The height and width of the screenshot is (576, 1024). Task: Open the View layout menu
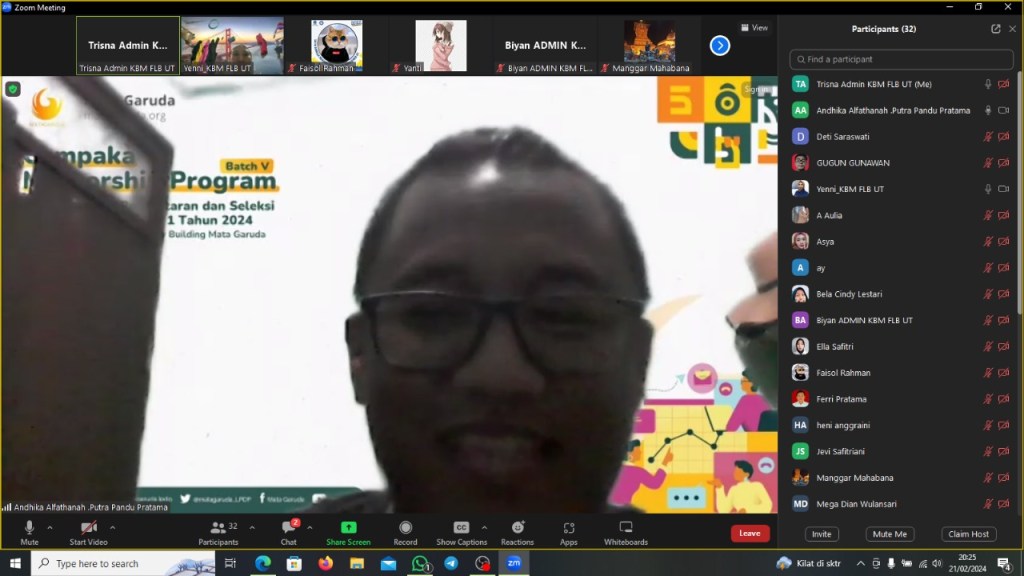[x=754, y=28]
